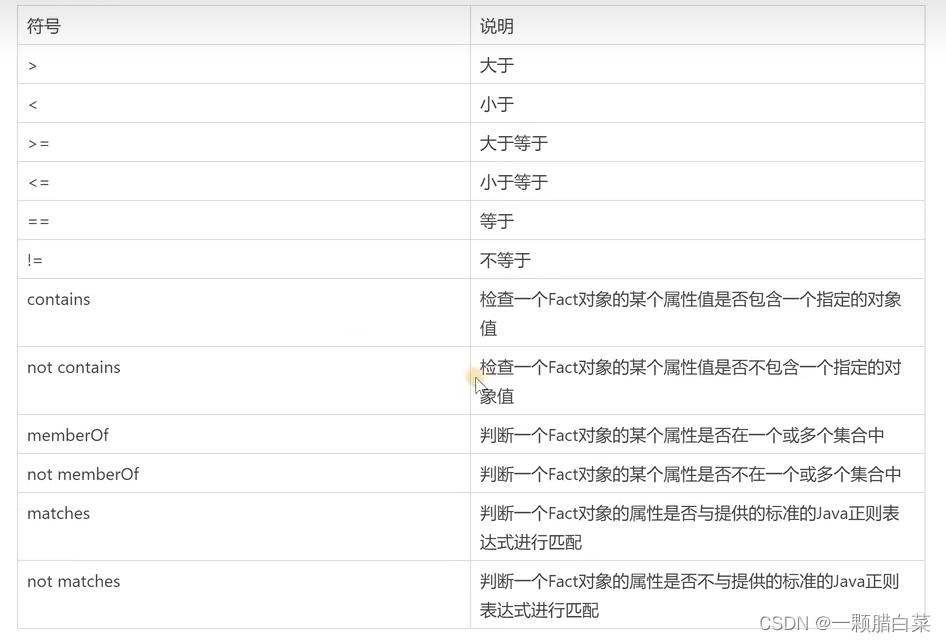The height and width of the screenshot is (642, 946).
Task: Click the contains operator cell
Action: [244, 313]
